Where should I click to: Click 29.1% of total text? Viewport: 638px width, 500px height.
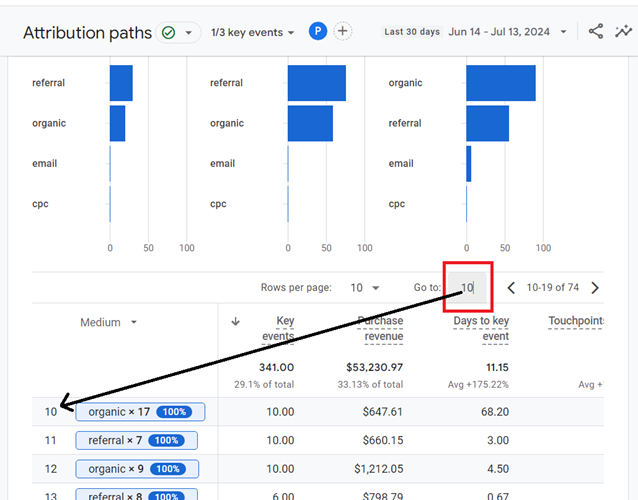[264, 384]
